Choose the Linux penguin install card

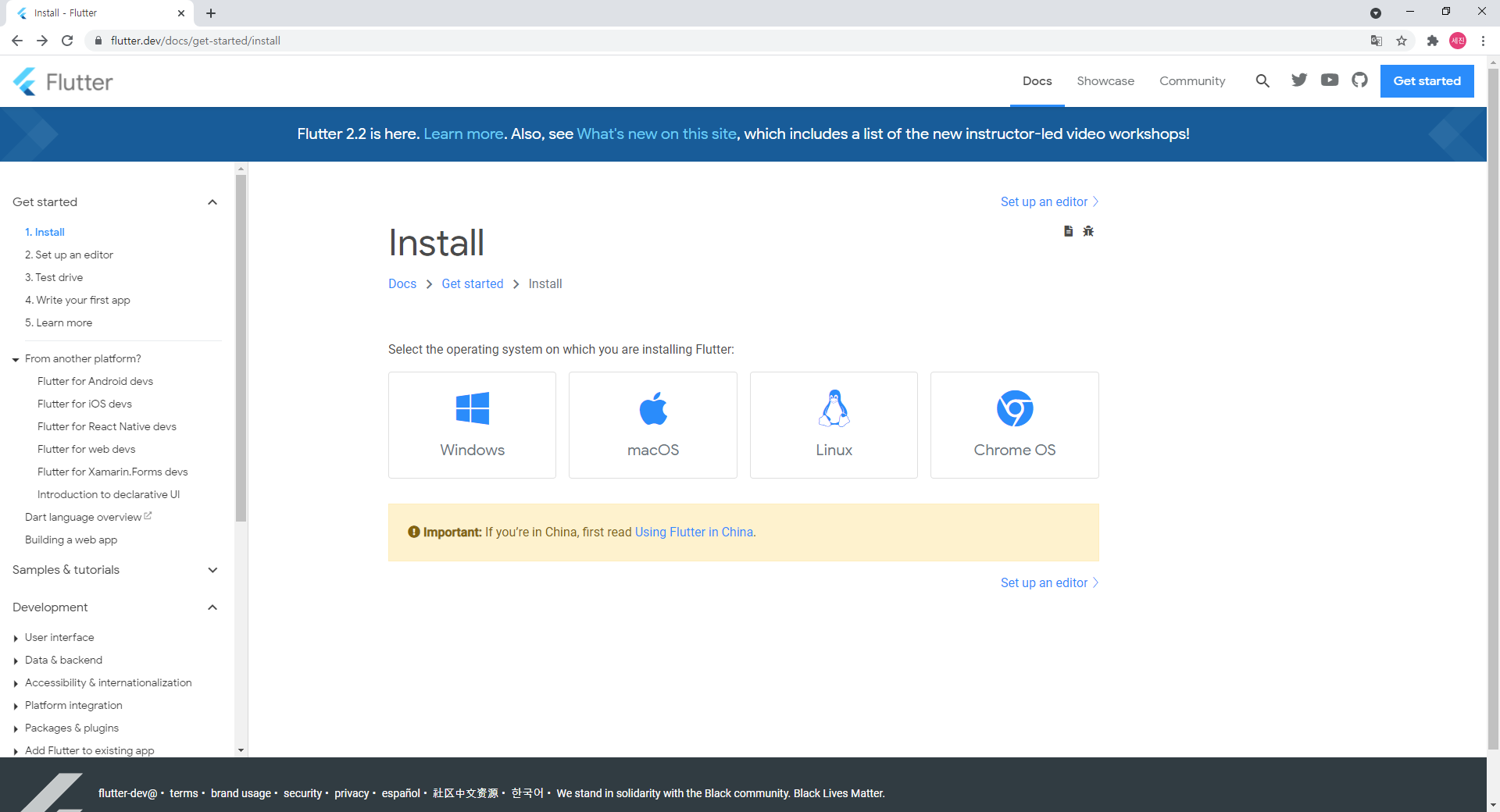[834, 425]
